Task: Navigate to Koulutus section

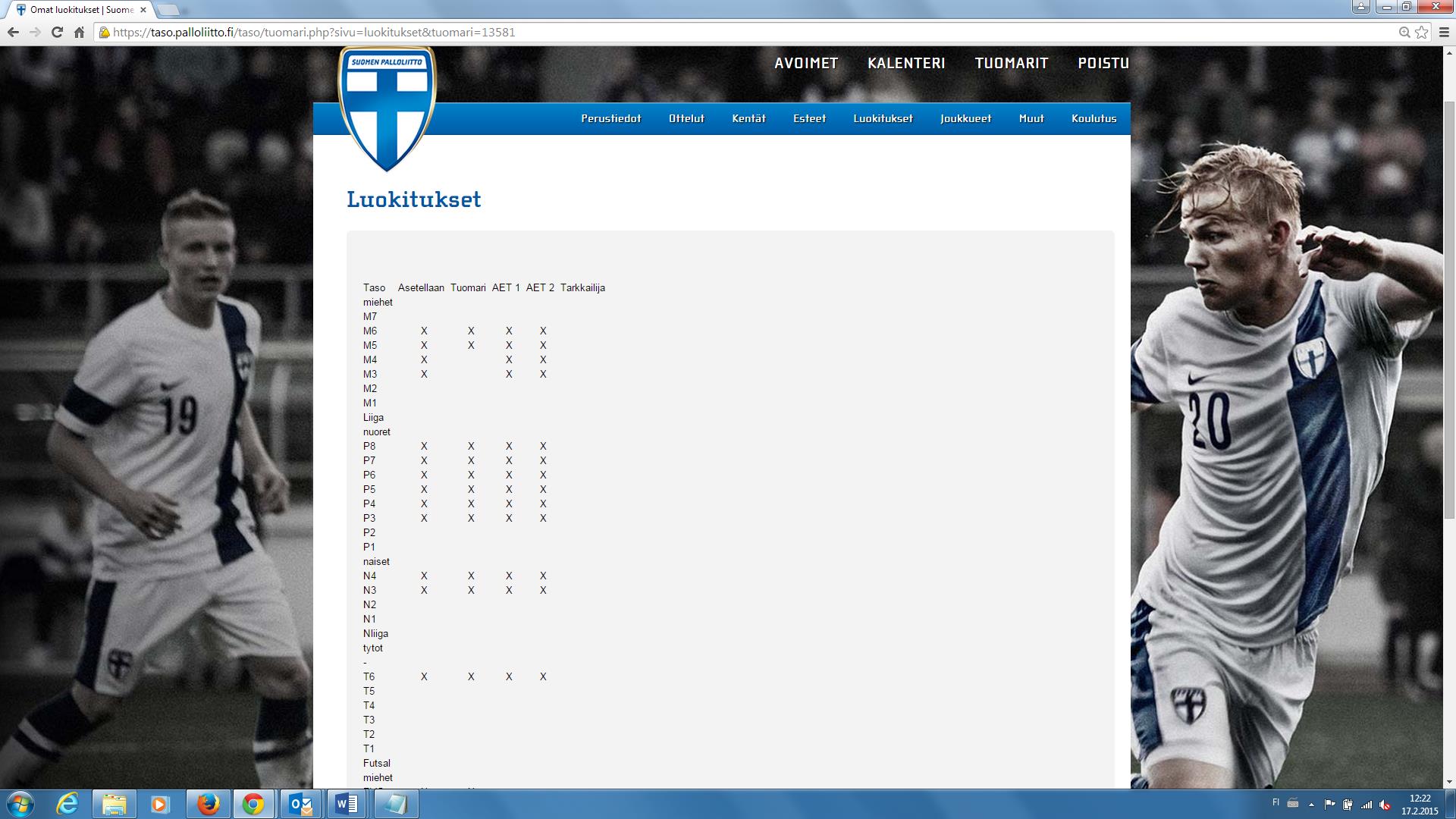Action: (x=1093, y=118)
